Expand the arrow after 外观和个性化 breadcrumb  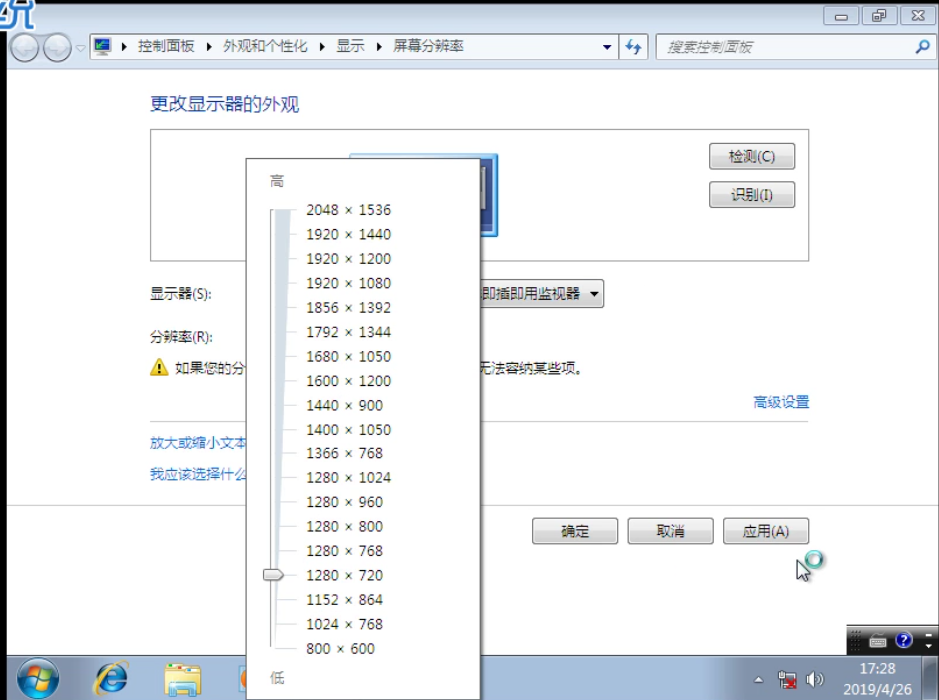pos(322,47)
